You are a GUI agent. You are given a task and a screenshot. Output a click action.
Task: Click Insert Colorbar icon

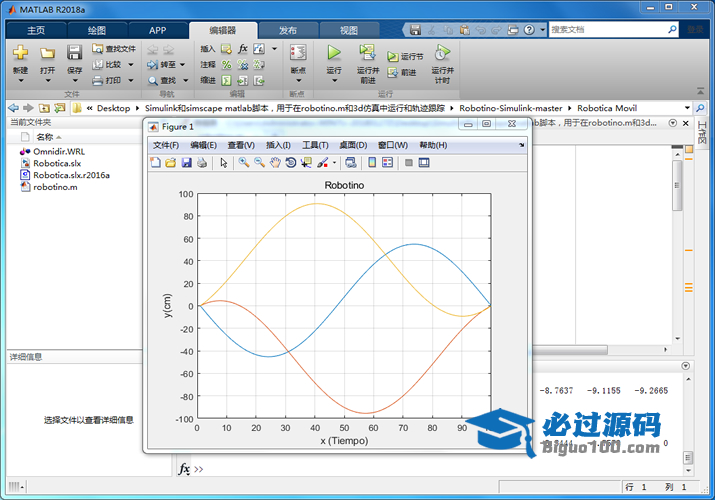(x=372, y=163)
